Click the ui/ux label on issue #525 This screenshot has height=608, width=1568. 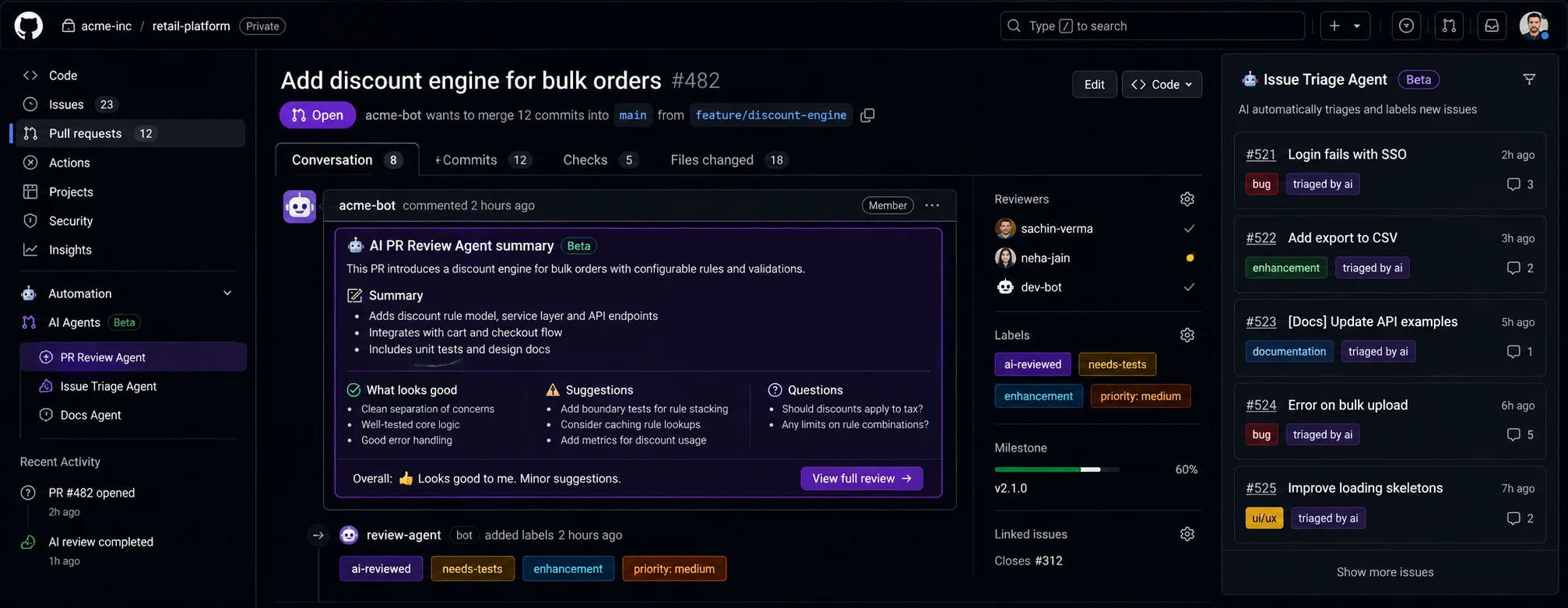[x=1264, y=518]
